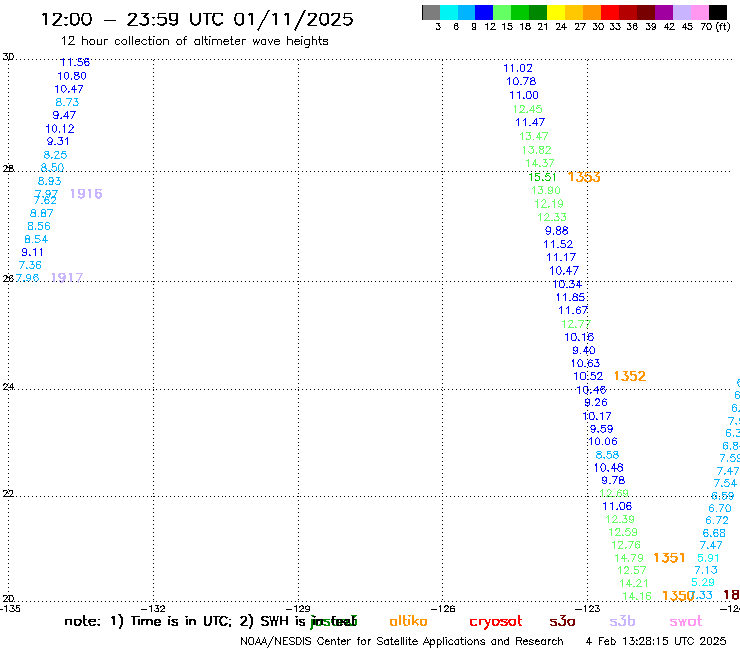This screenshot has width=740, height=650.
Task: Click the wave height value 5.91
Action: pos(709,558)
